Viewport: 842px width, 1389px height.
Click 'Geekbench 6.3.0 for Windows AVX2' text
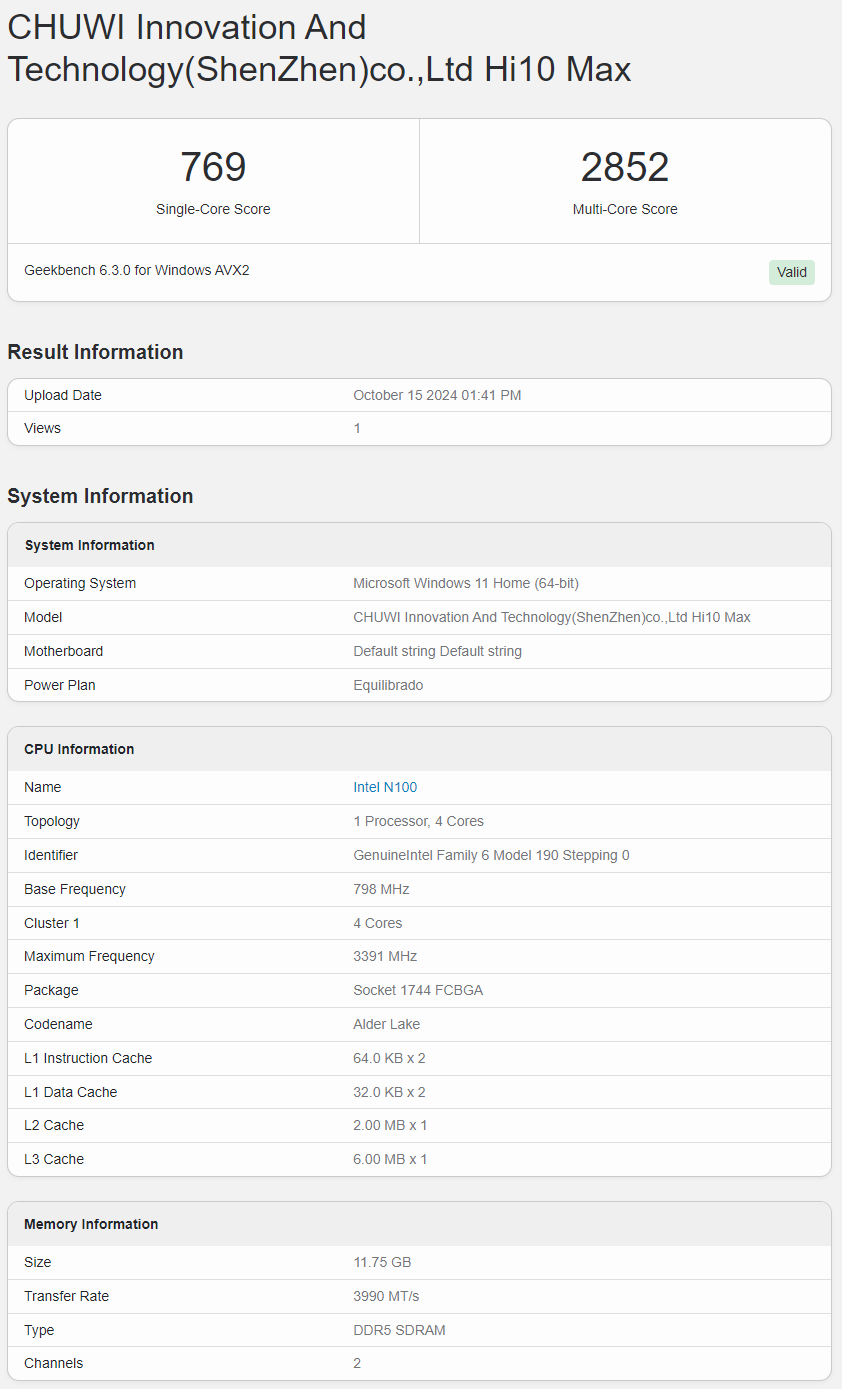click(137, 270)
